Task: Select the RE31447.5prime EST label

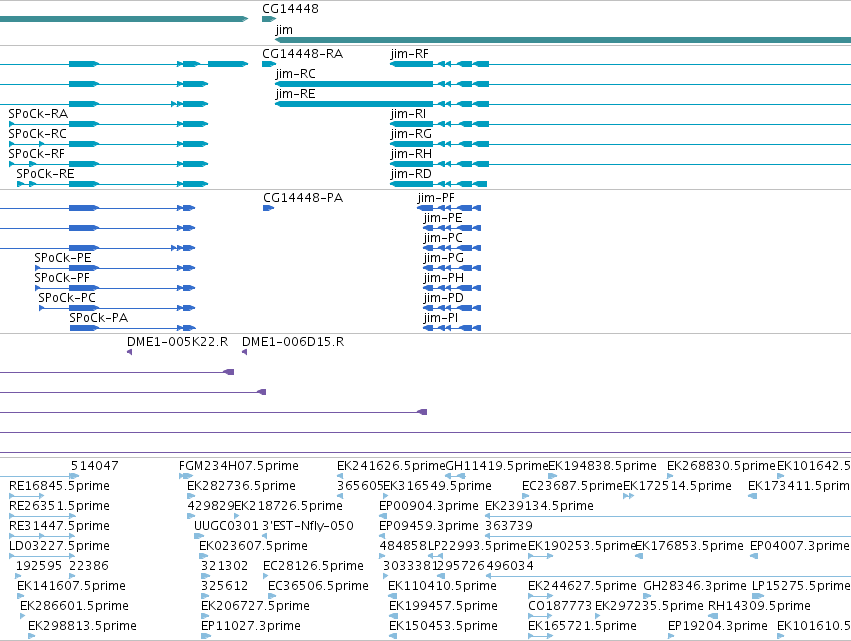Action: 59,526
